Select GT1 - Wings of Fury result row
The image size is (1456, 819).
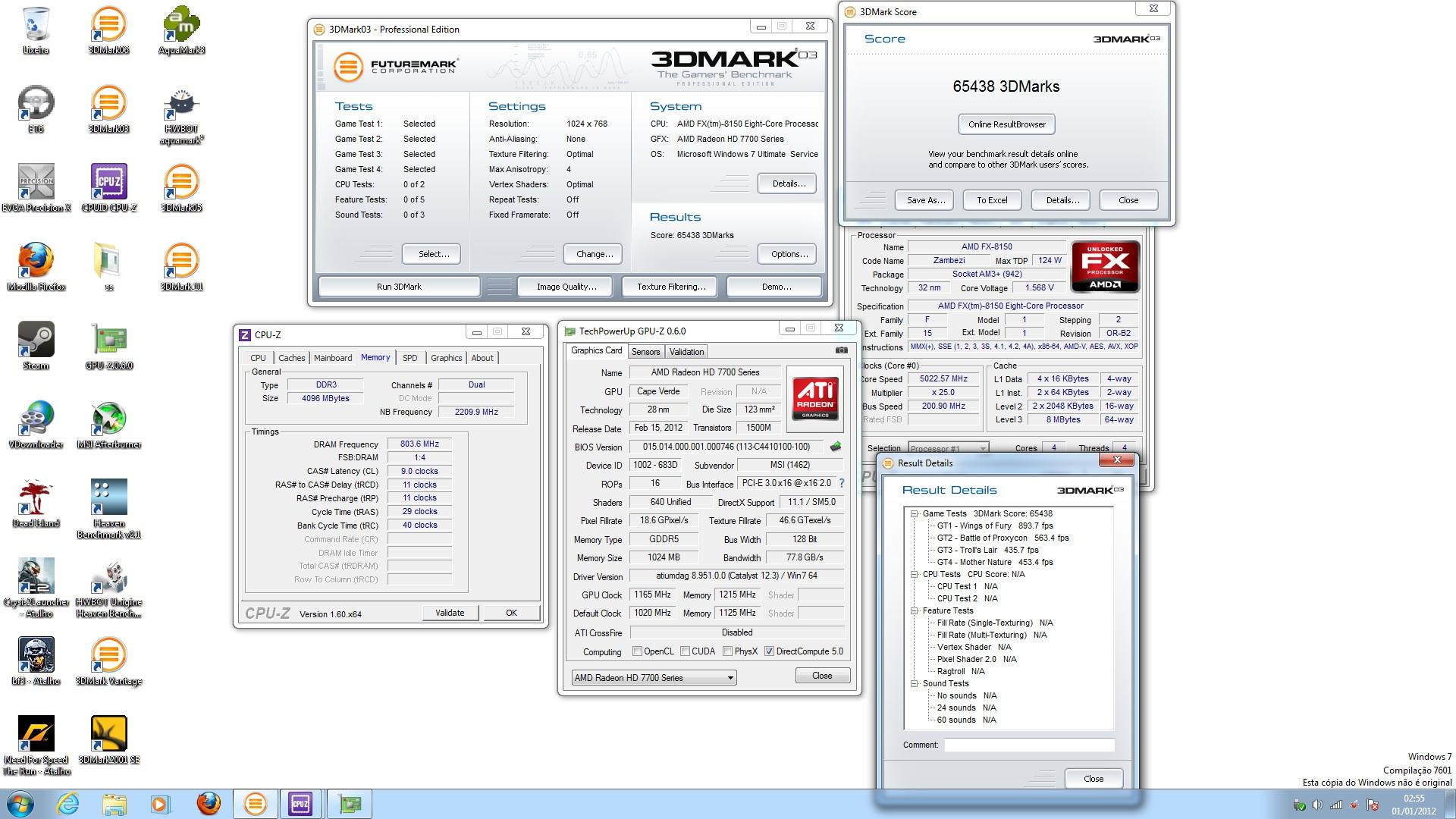[994, 526]
